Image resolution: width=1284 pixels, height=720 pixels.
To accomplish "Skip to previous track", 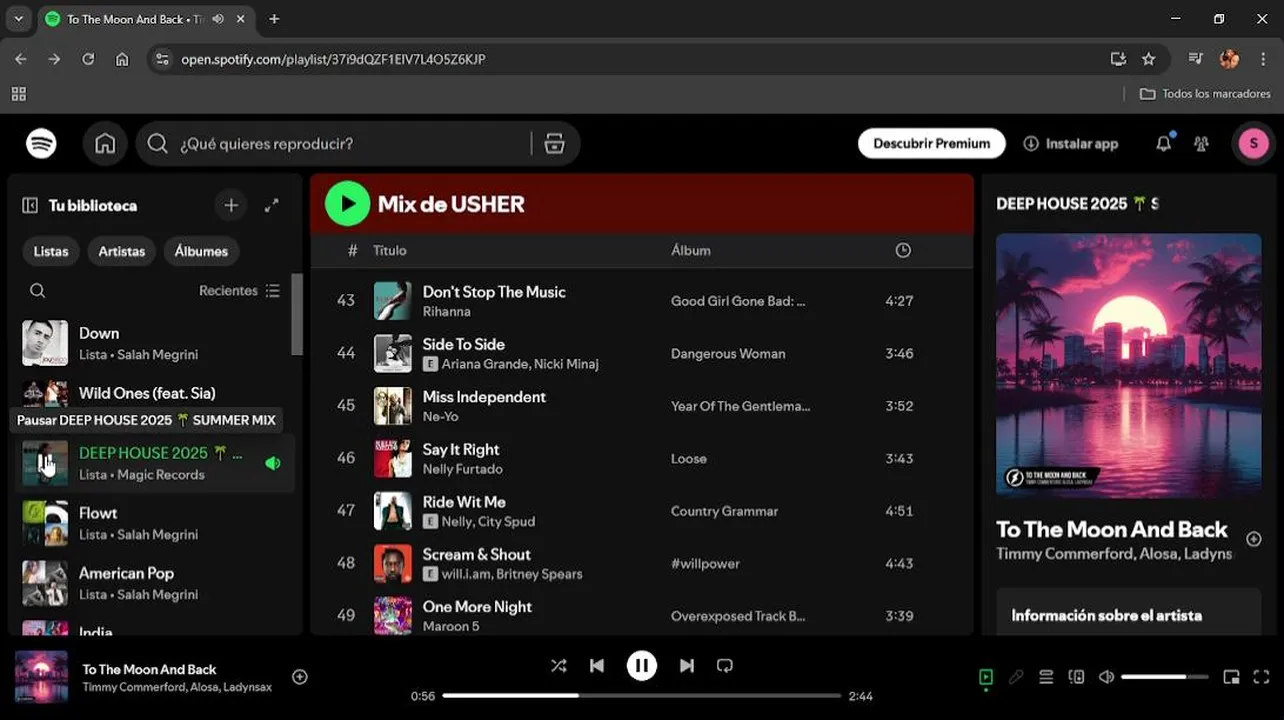I will pyautogui.click(x=596, y=666).
